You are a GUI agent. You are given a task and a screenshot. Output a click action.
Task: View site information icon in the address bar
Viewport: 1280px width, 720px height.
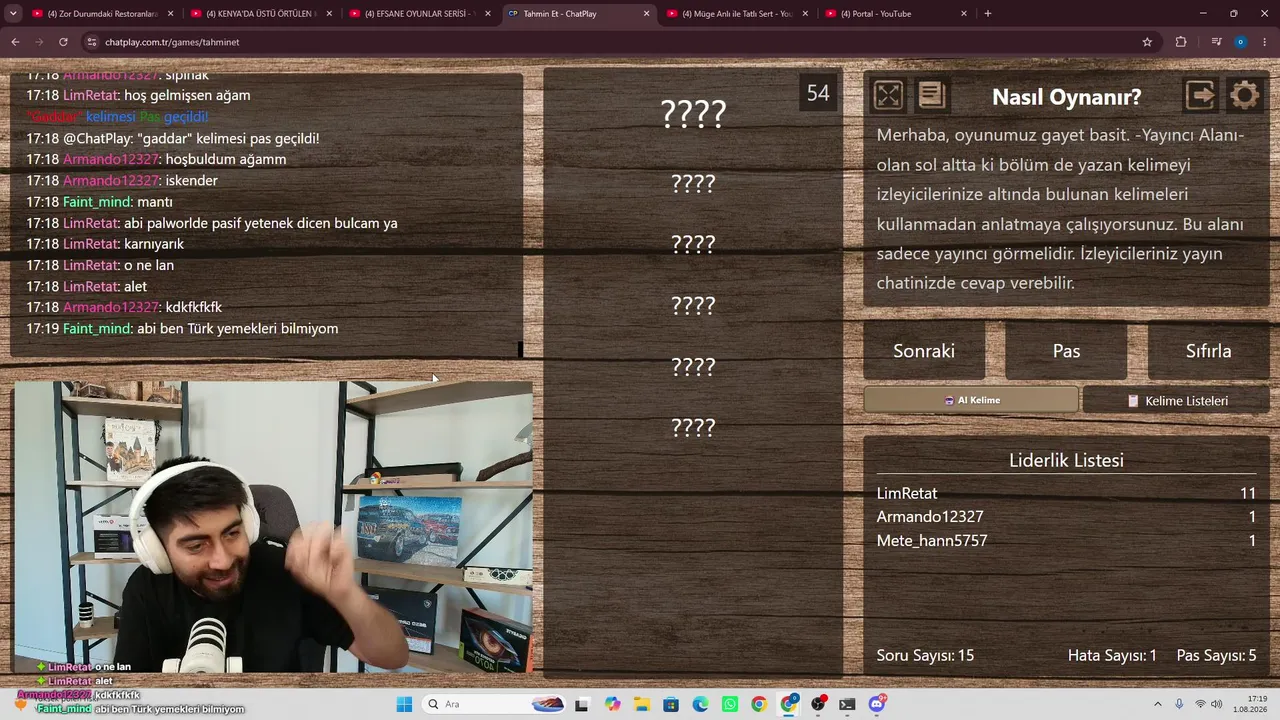(92, 42)
